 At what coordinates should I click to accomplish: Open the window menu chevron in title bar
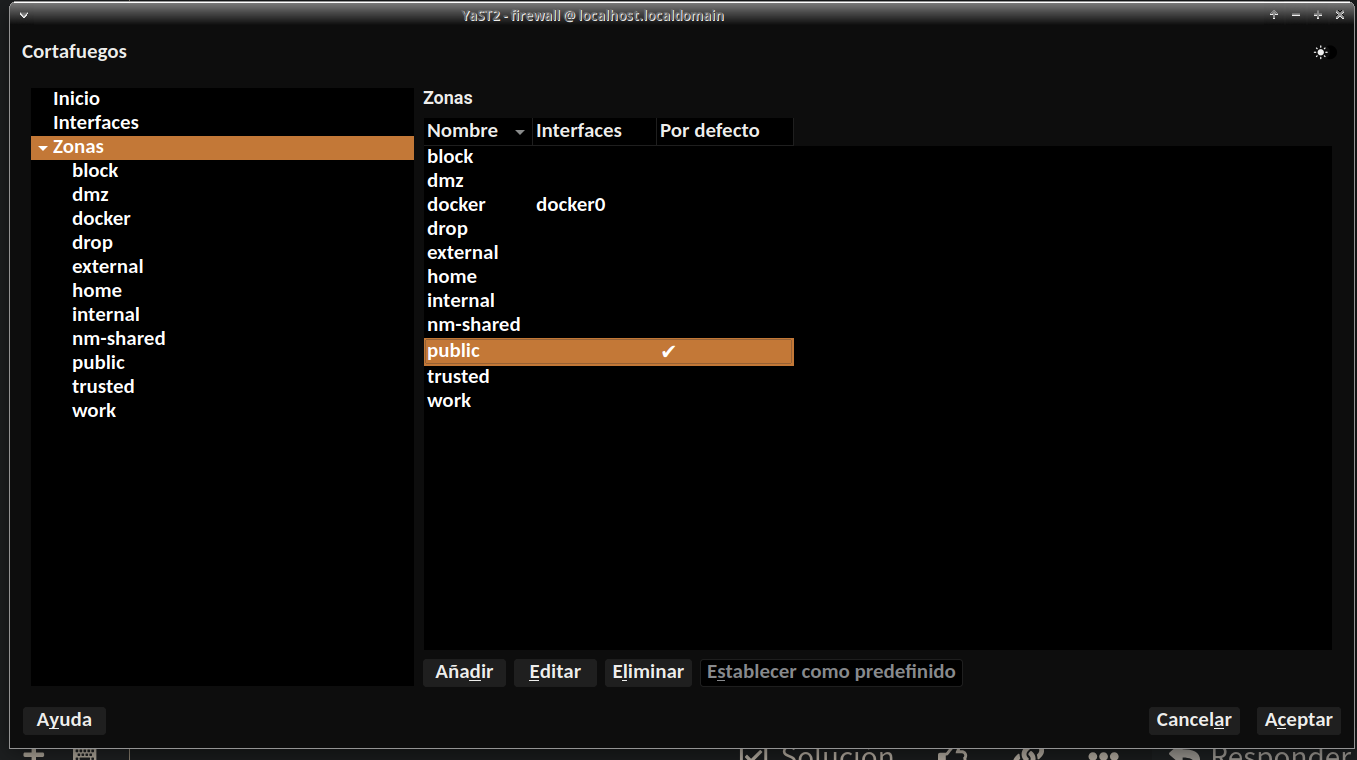[x=24, y=16]
